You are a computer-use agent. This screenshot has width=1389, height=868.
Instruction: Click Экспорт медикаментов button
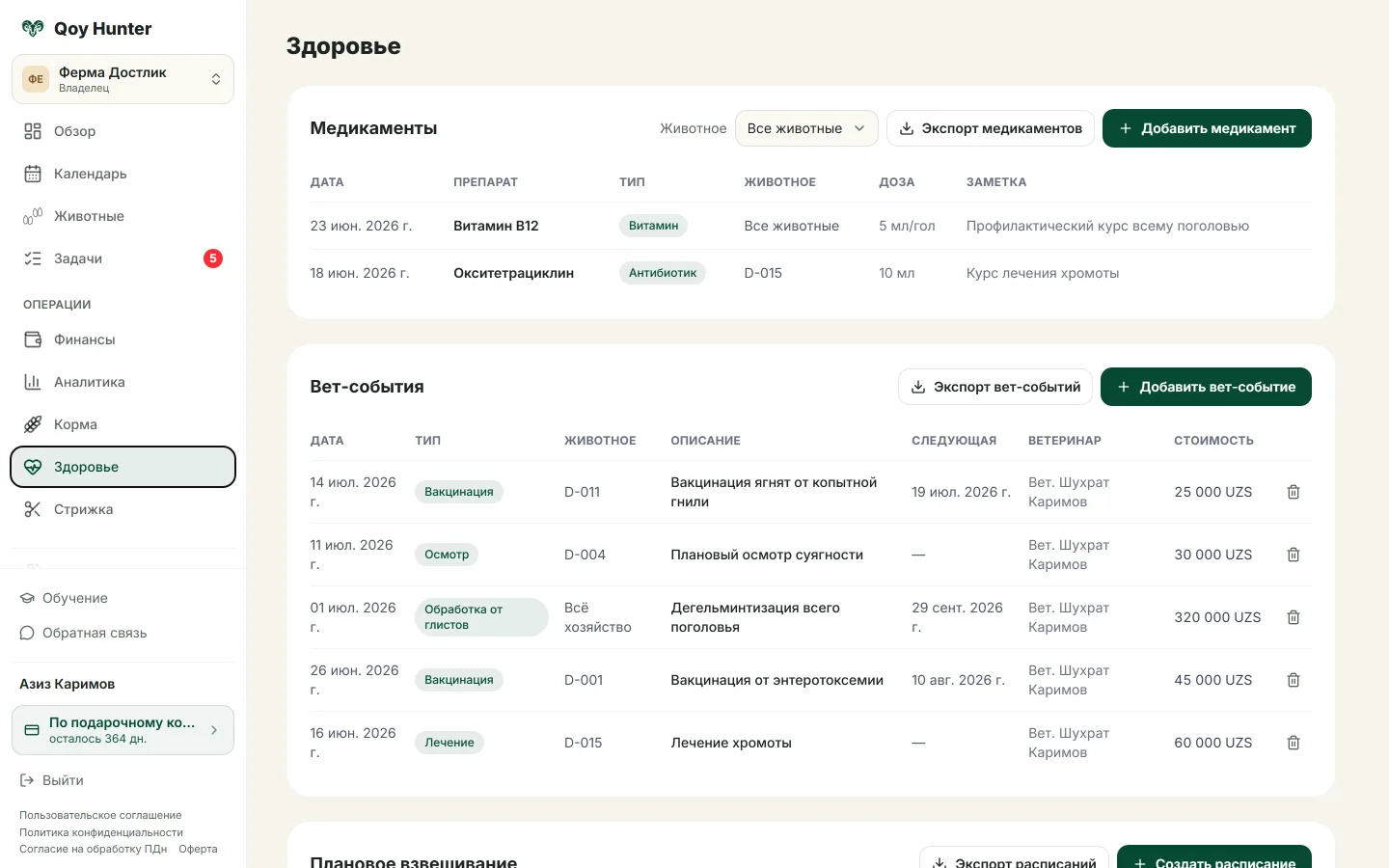click(990, 128)
